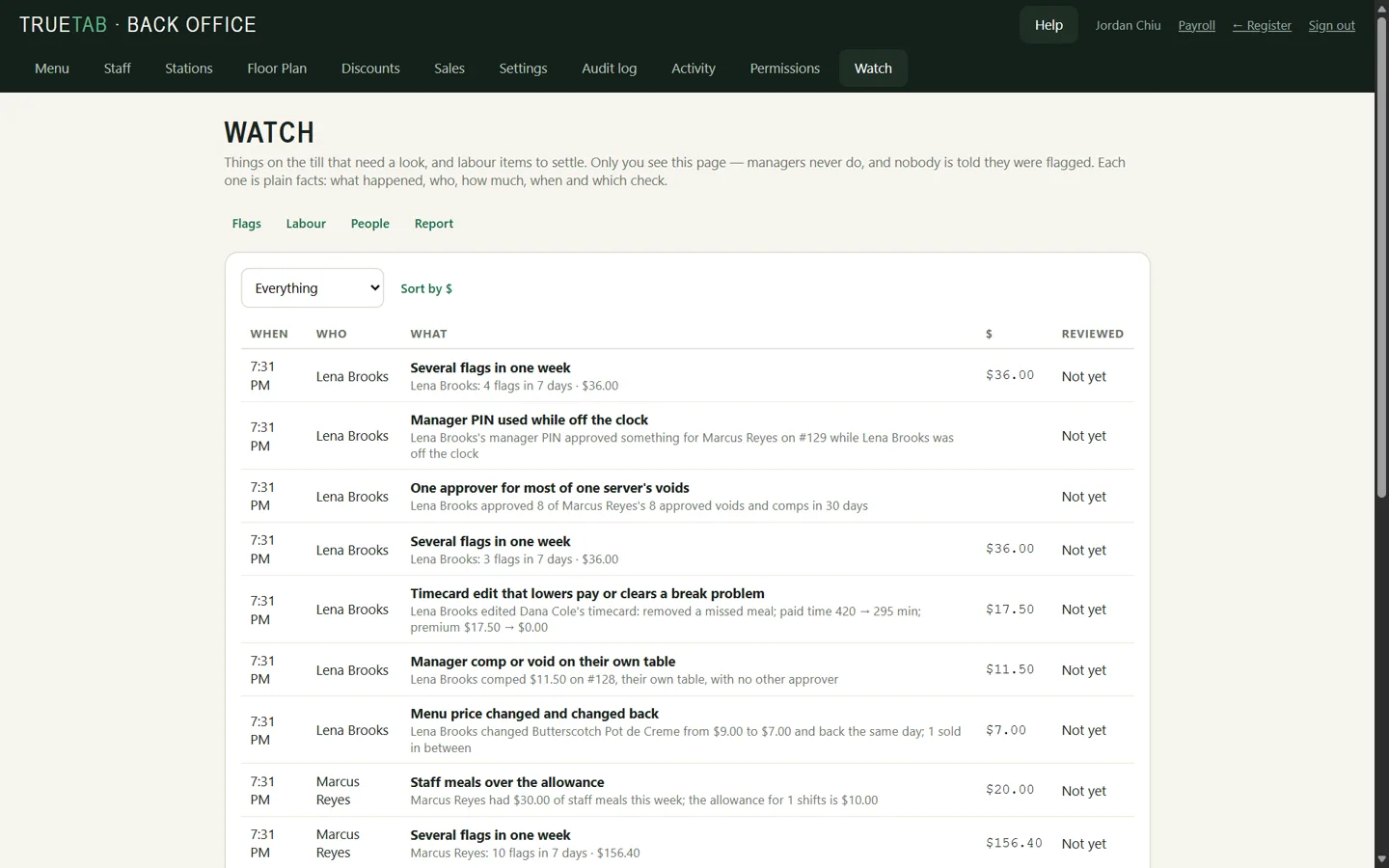This screenshot has width=1389, height=868.
Task: Open the Discounts page
Action: tap(370, 68)
